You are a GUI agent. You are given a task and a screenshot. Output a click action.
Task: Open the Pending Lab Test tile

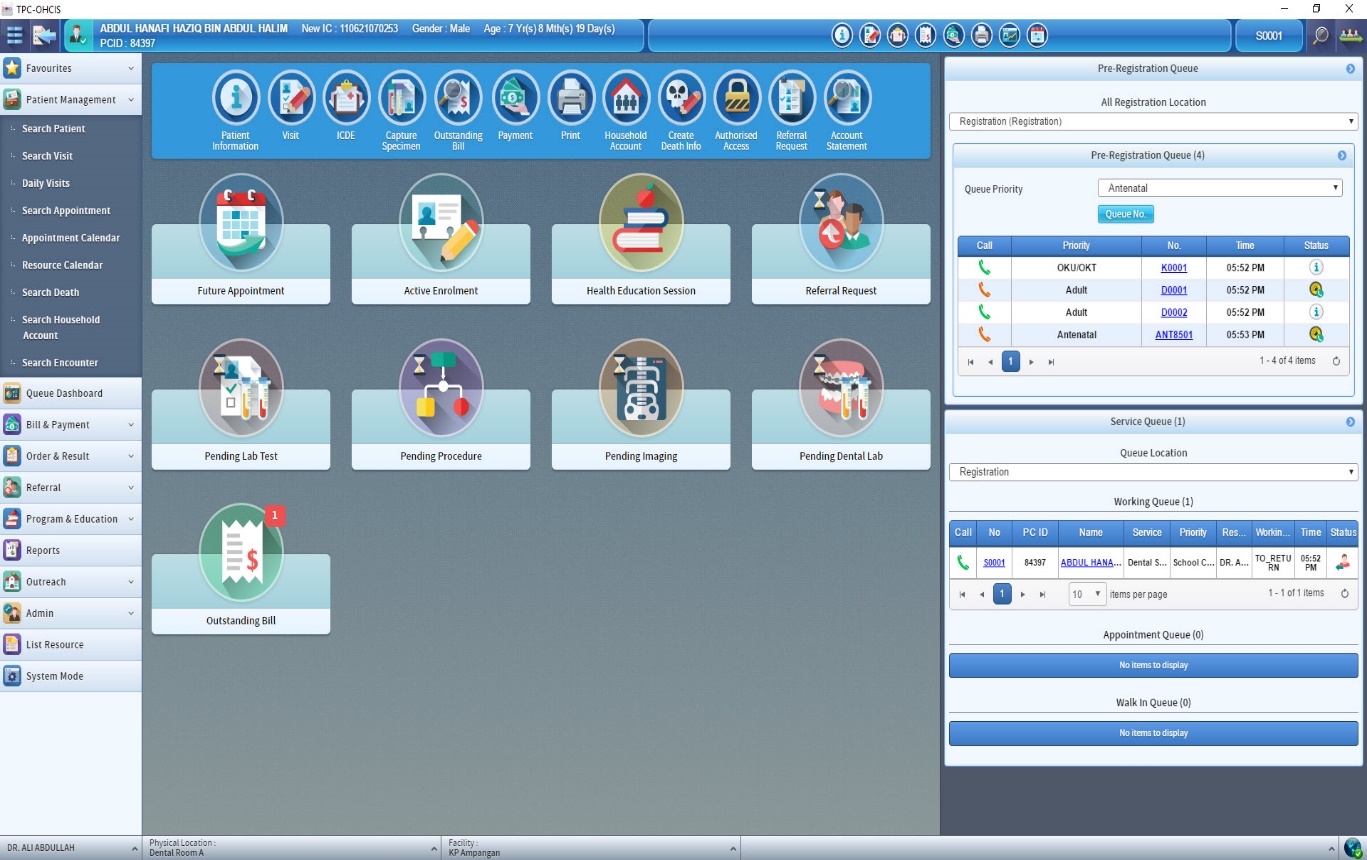(x=241, y=405)
